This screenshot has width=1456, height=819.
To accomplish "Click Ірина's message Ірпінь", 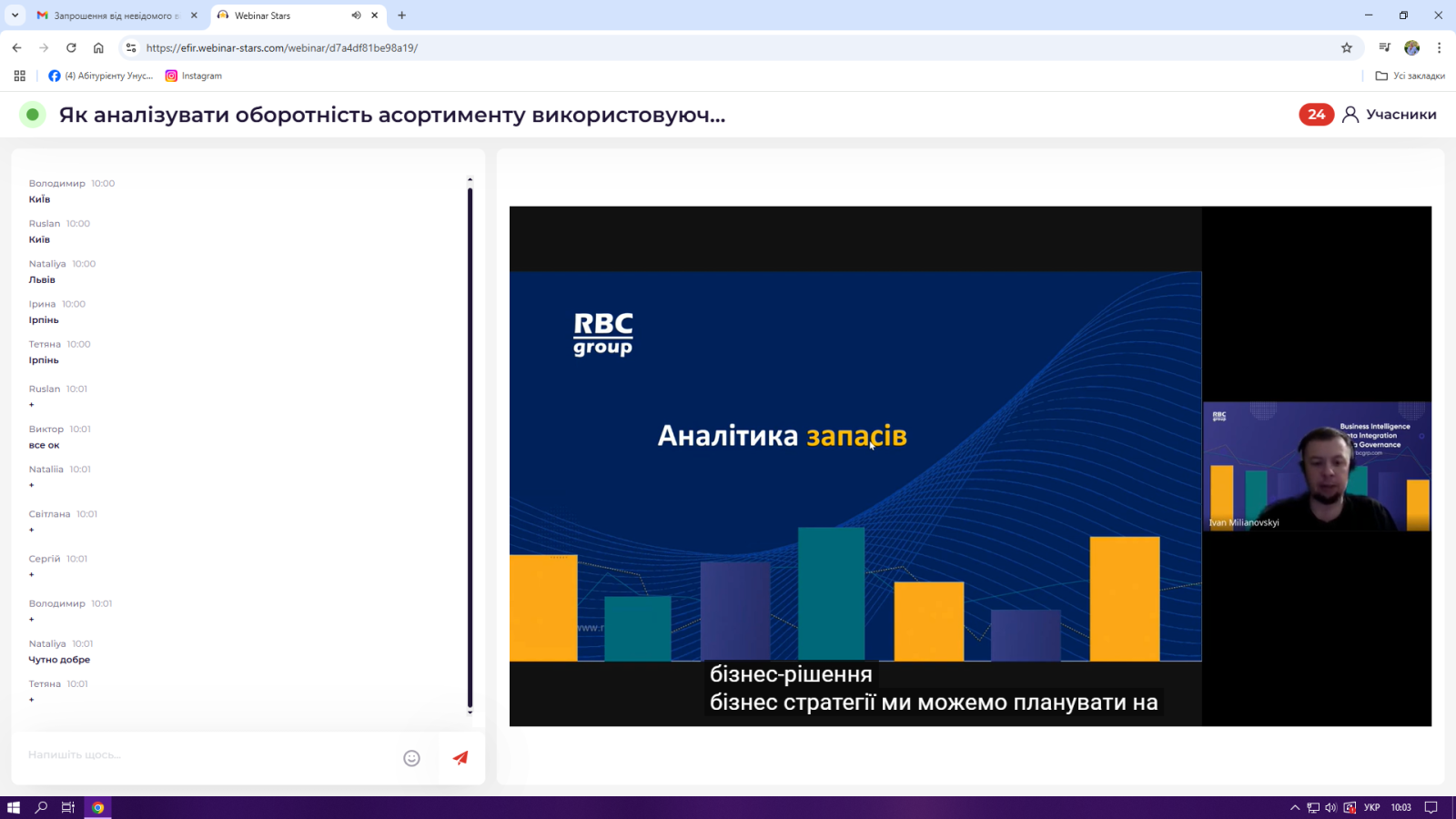I will point(44,320).
